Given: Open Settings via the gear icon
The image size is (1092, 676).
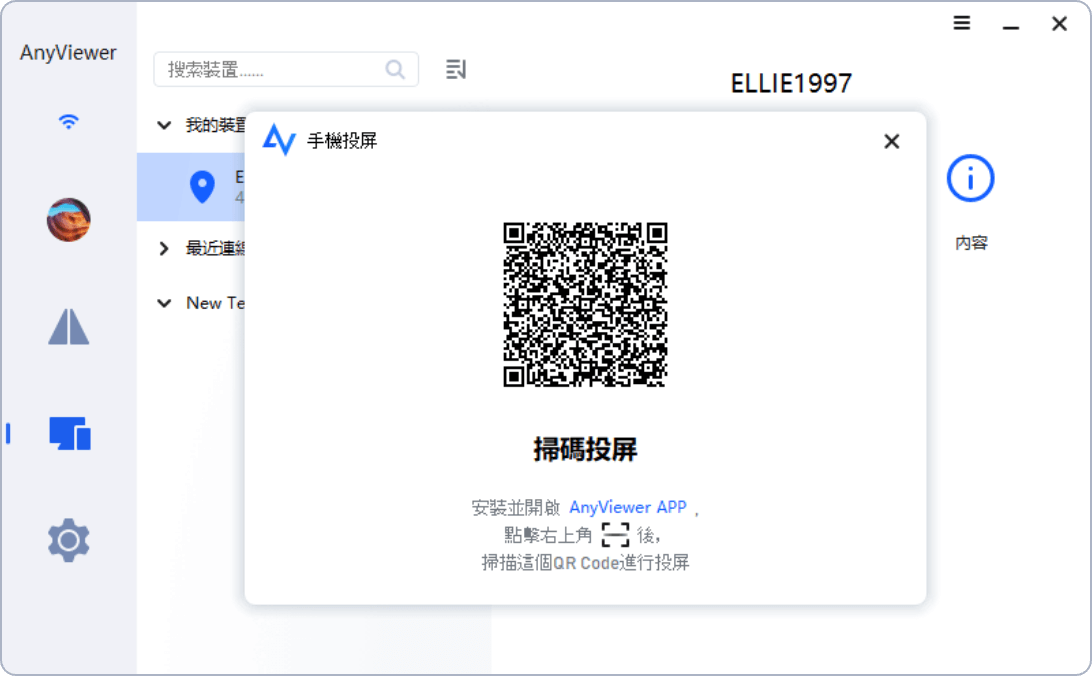Looking at the screenshot, I should (69, 540).
